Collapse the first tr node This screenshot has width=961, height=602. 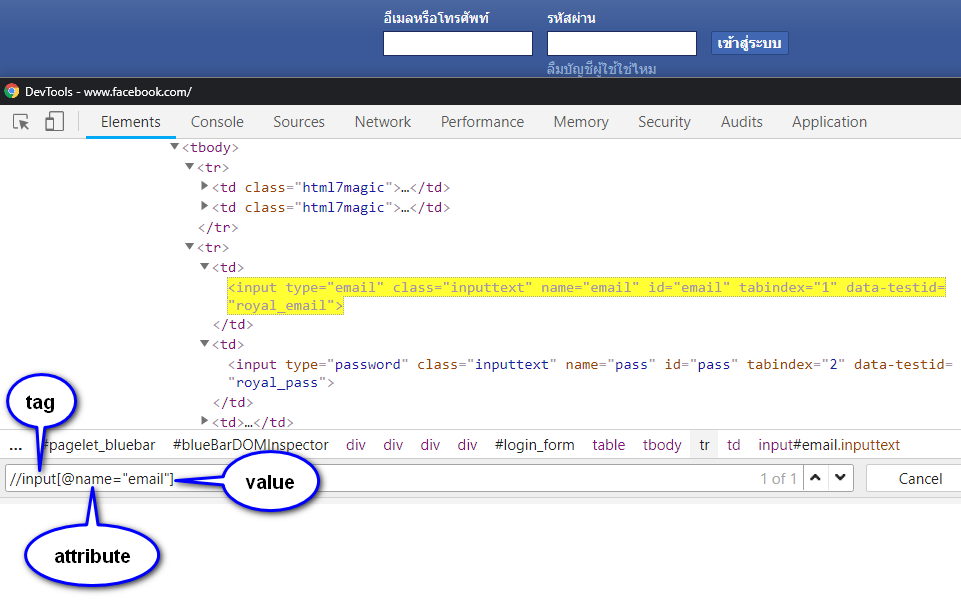190,167
